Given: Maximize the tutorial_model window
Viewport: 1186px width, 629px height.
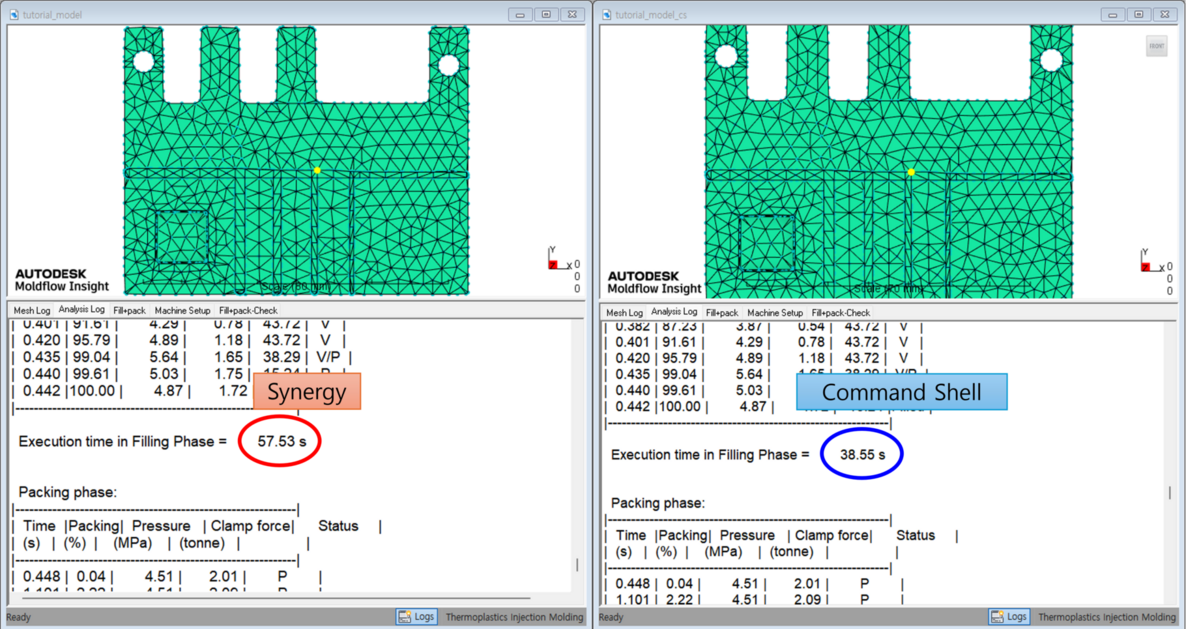Looking at the screenshot, I should 546,15.
